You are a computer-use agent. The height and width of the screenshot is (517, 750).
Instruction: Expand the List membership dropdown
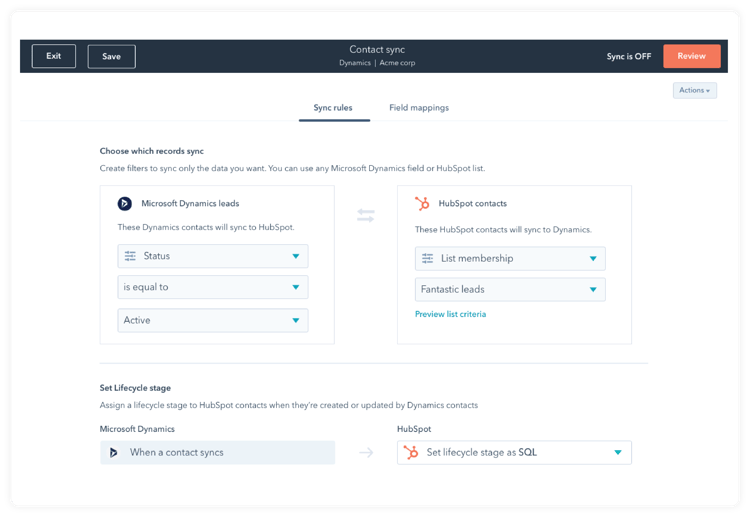[x=510, y=258]
